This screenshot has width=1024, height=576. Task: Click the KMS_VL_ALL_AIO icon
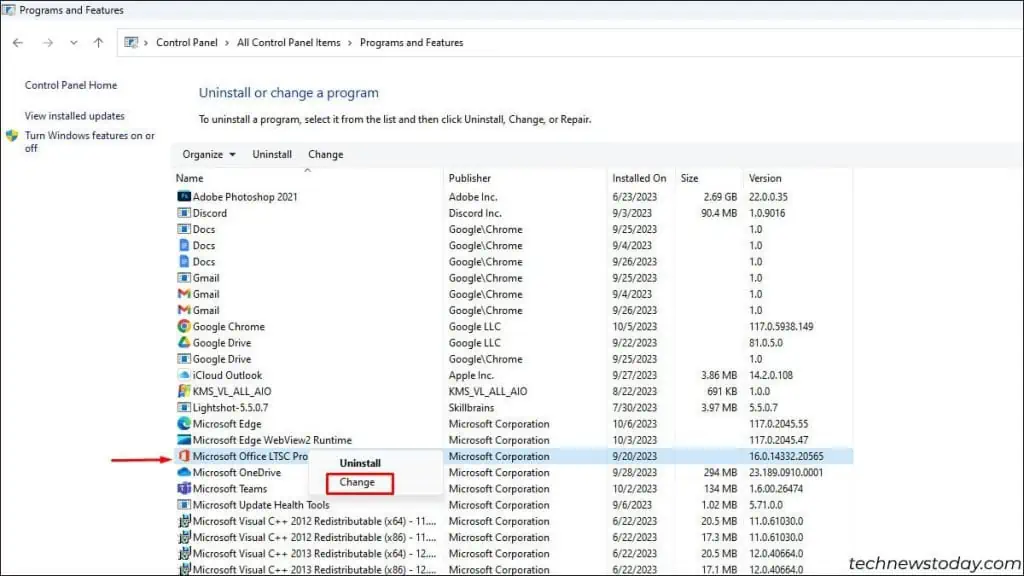point(184,391)
